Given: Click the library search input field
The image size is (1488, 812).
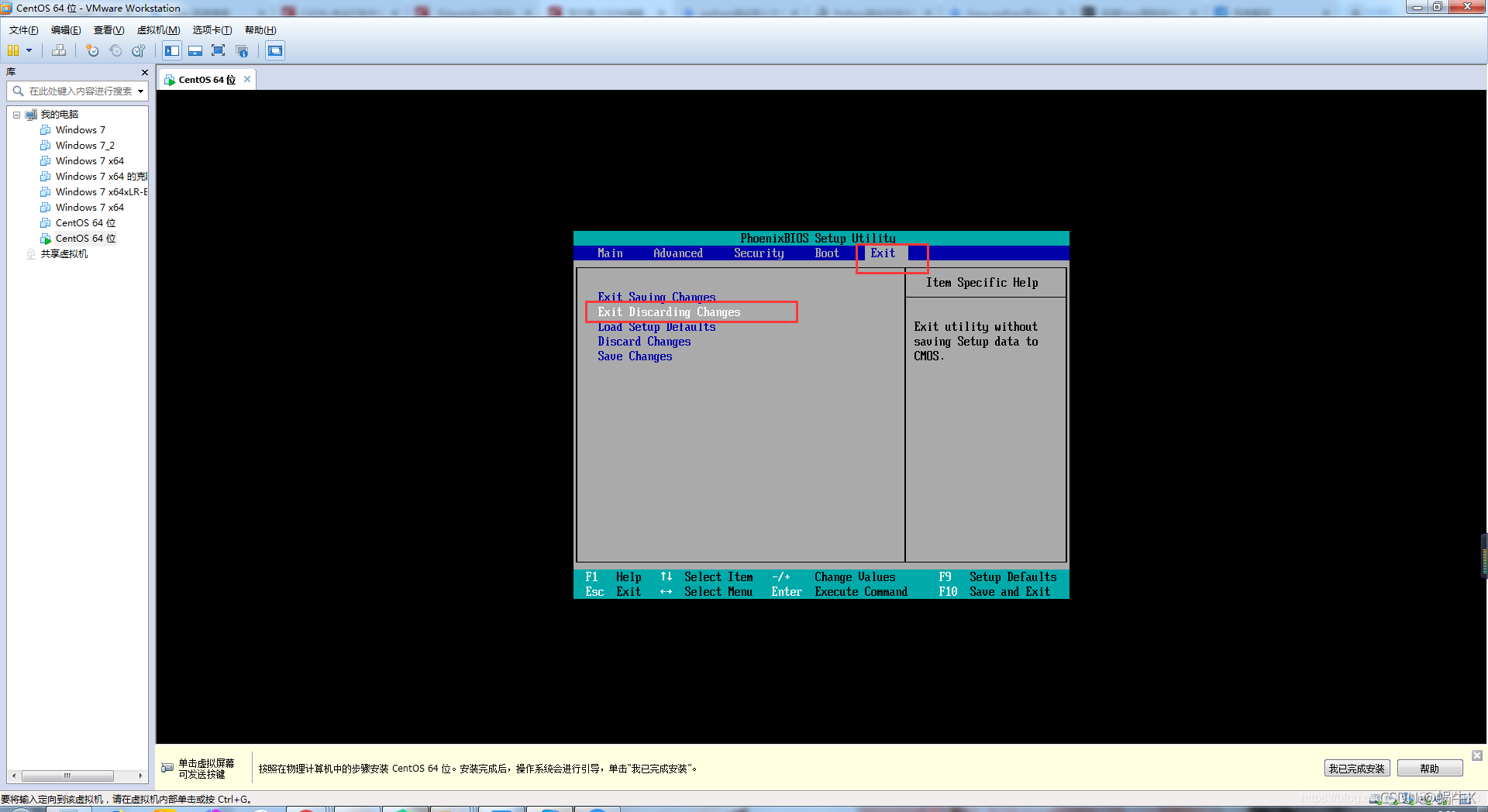Looking at the screenshot, I should click(81, 91).
